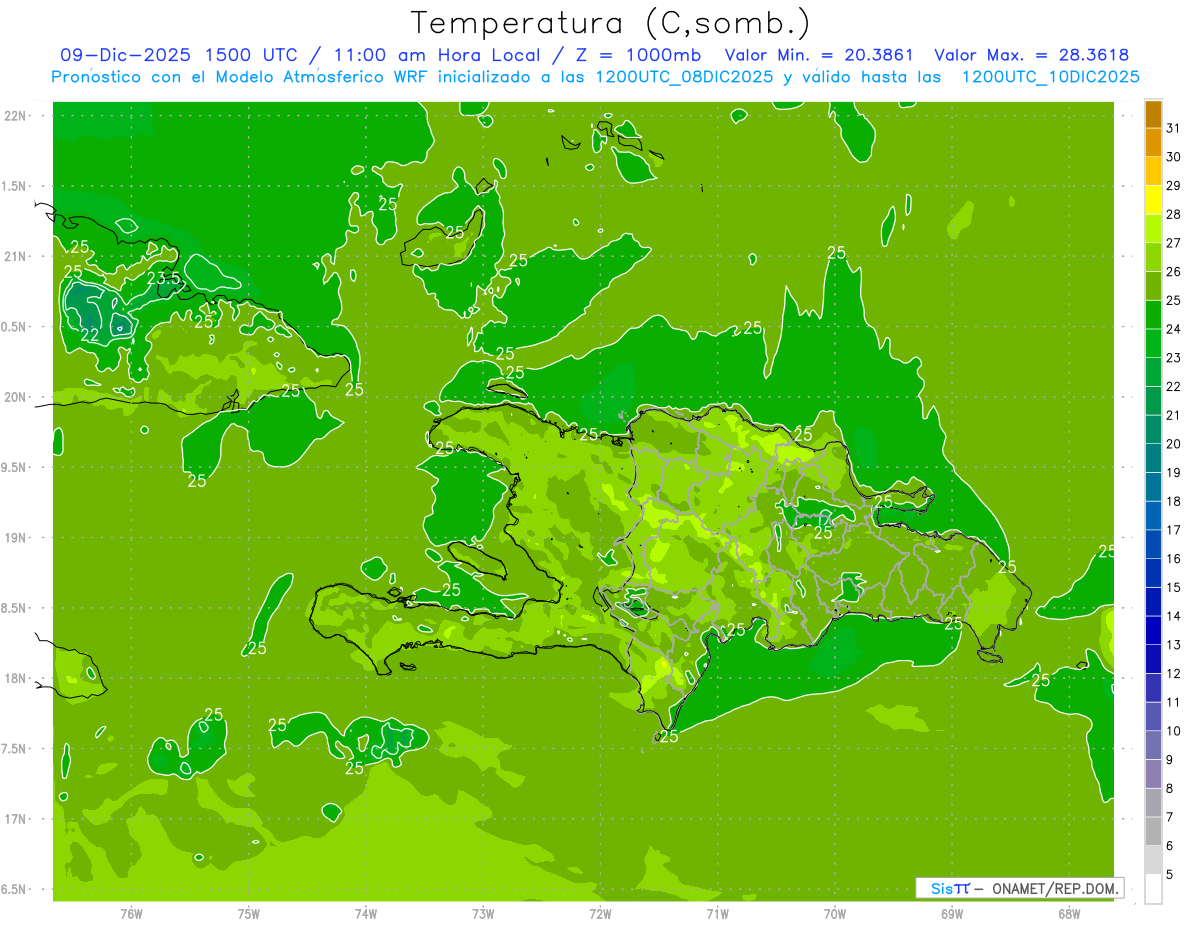
Task: Click the "21N" latitude axis label
Action: [16, 256]
